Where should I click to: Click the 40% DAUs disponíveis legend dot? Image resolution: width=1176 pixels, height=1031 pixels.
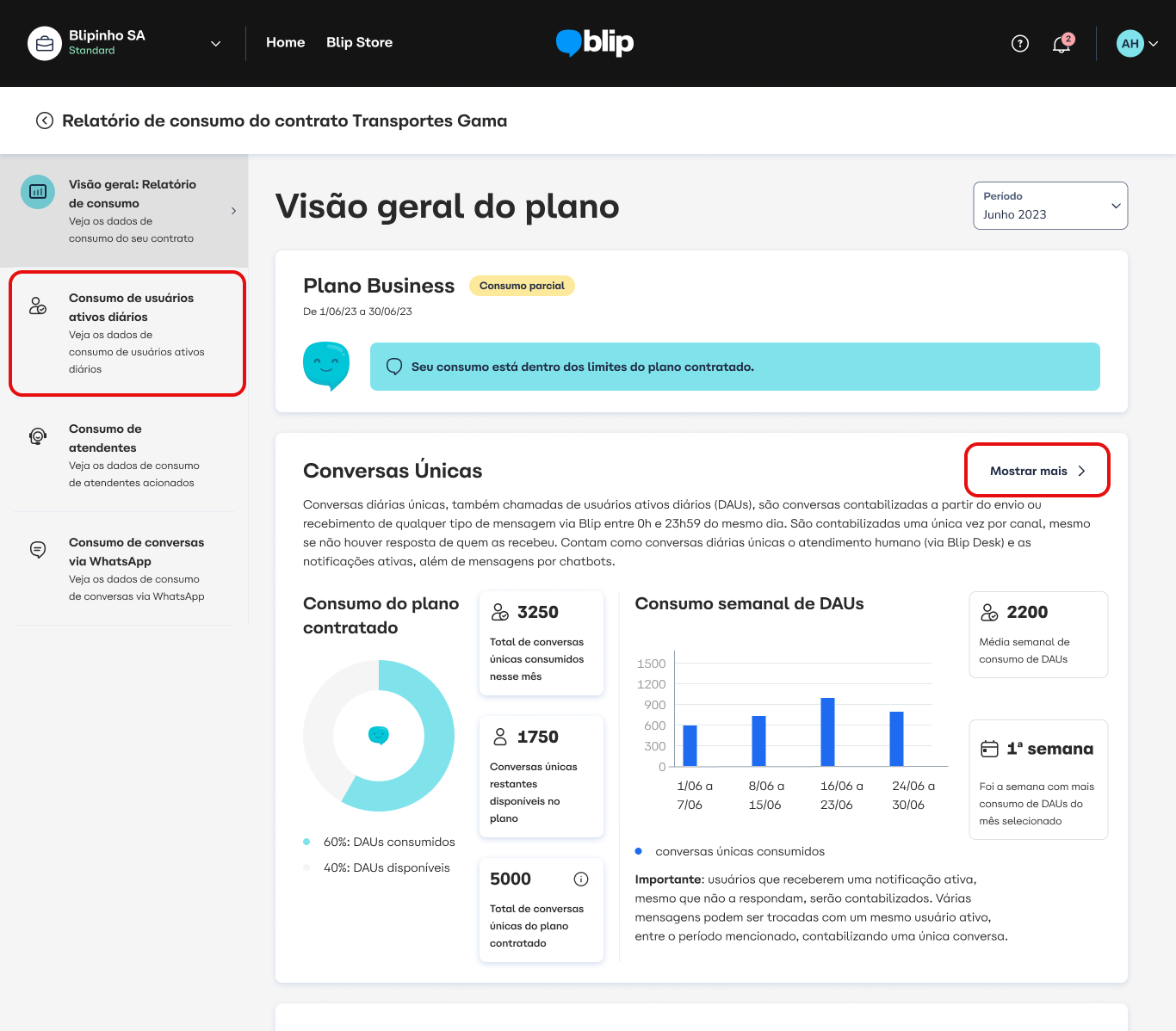coord(306,867)
